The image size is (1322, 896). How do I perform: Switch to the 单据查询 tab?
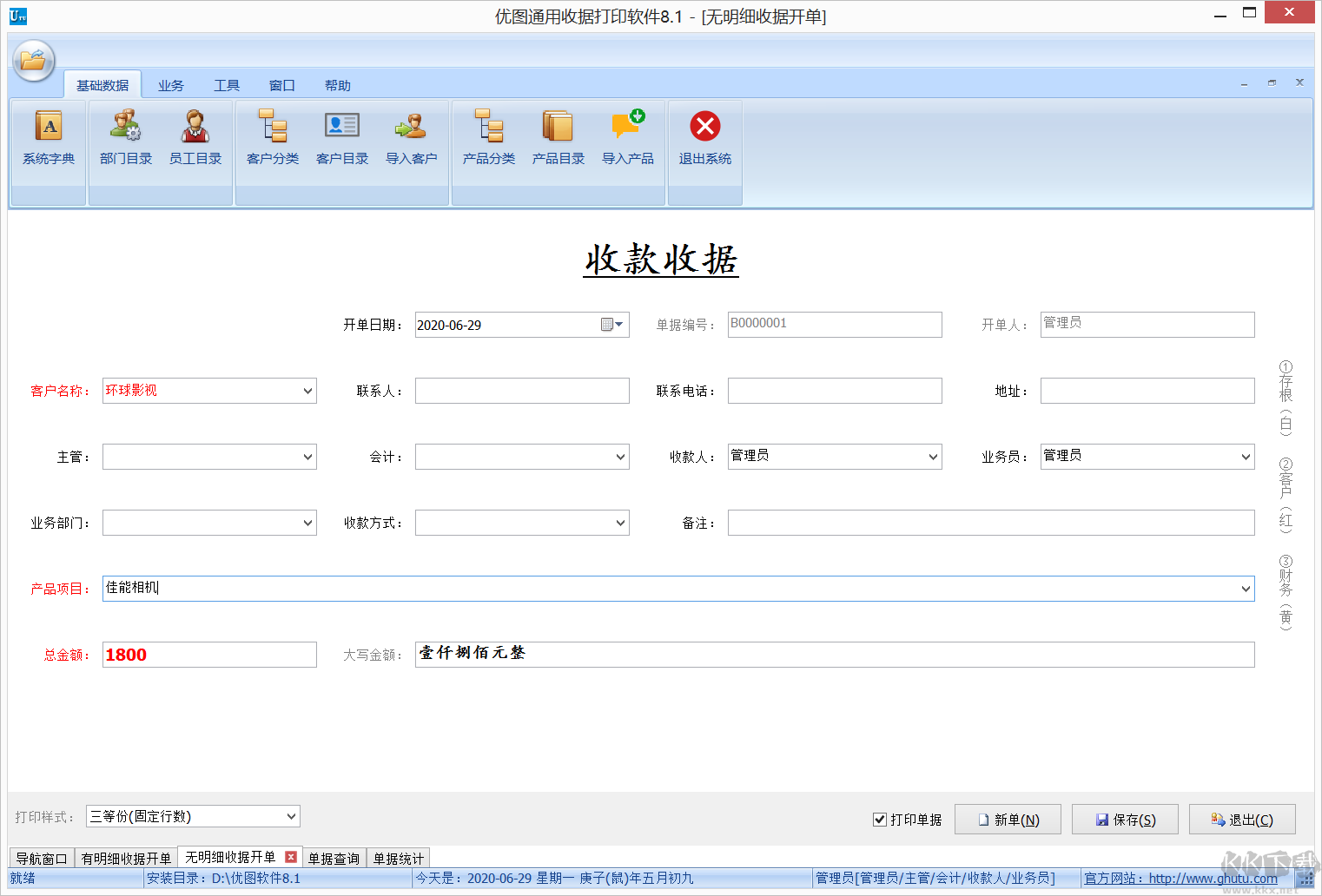334,858
